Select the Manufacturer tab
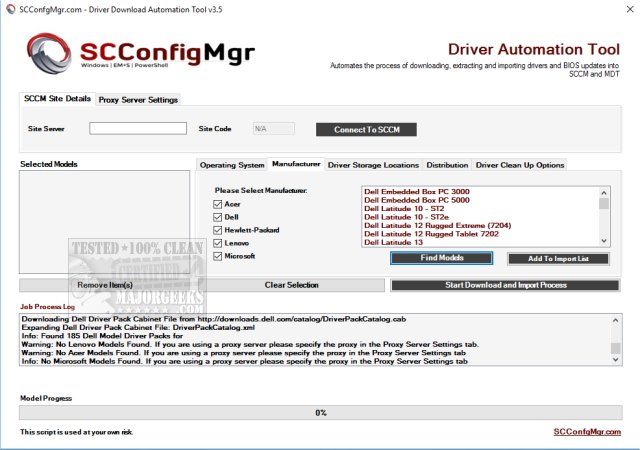640x450 pixels. click(x=296, y=164)
